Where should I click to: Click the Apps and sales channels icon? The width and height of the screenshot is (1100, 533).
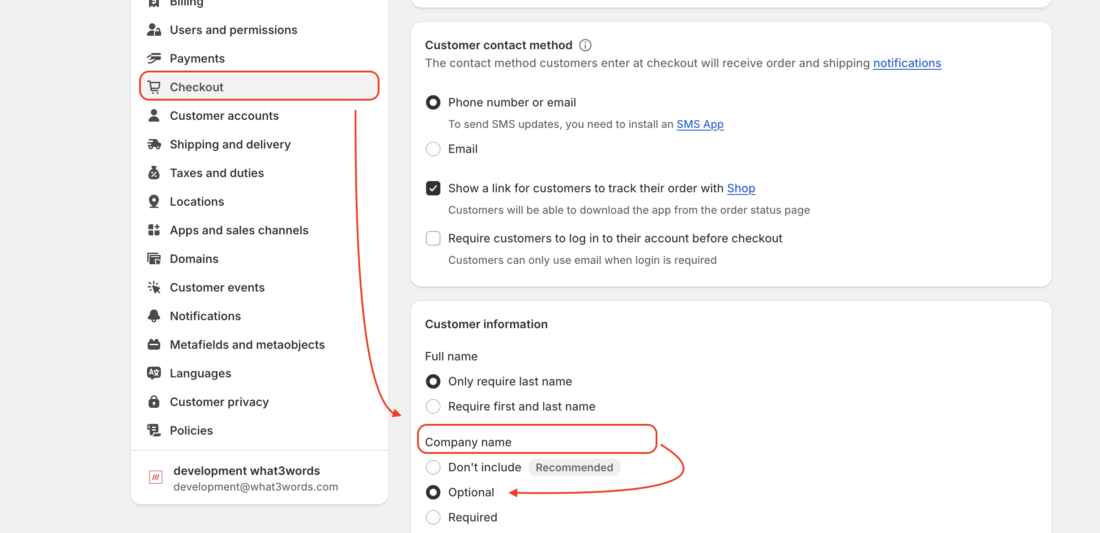tap(154, 230)
